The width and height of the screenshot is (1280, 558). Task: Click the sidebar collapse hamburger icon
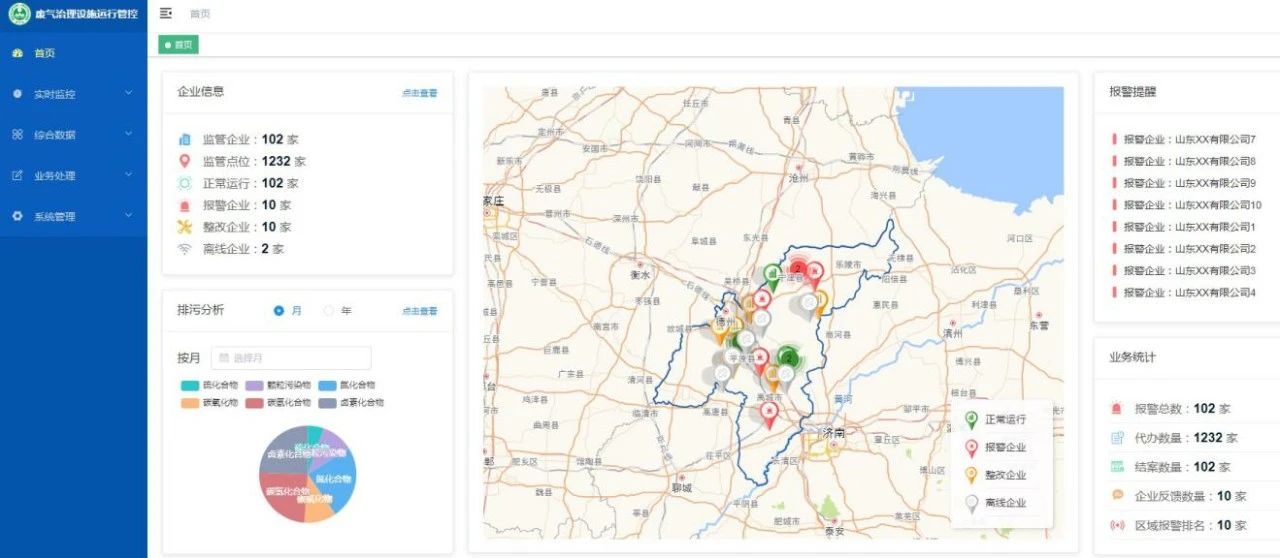pos(166,13)
